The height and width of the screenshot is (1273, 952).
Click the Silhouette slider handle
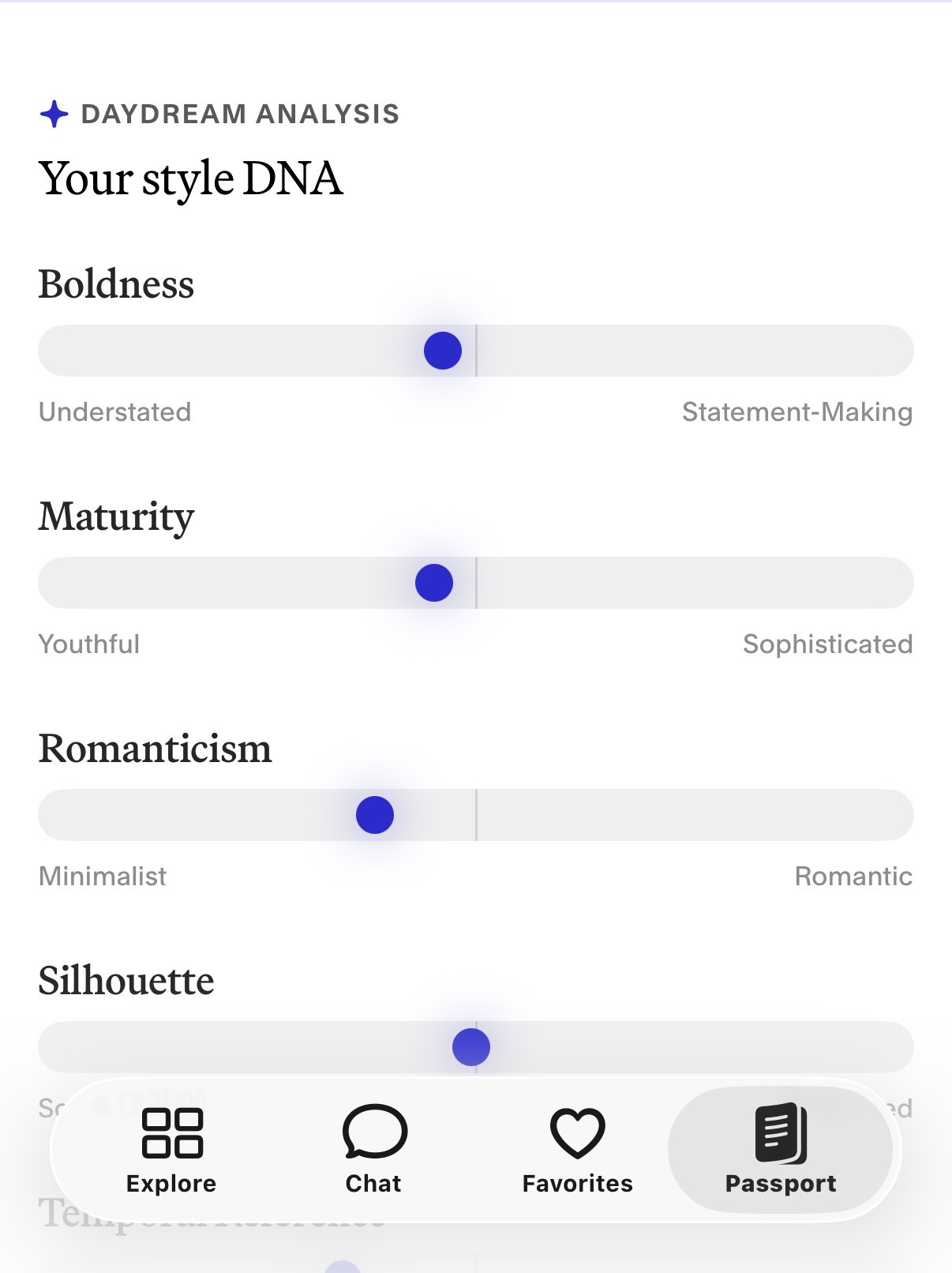(471, 1047)
